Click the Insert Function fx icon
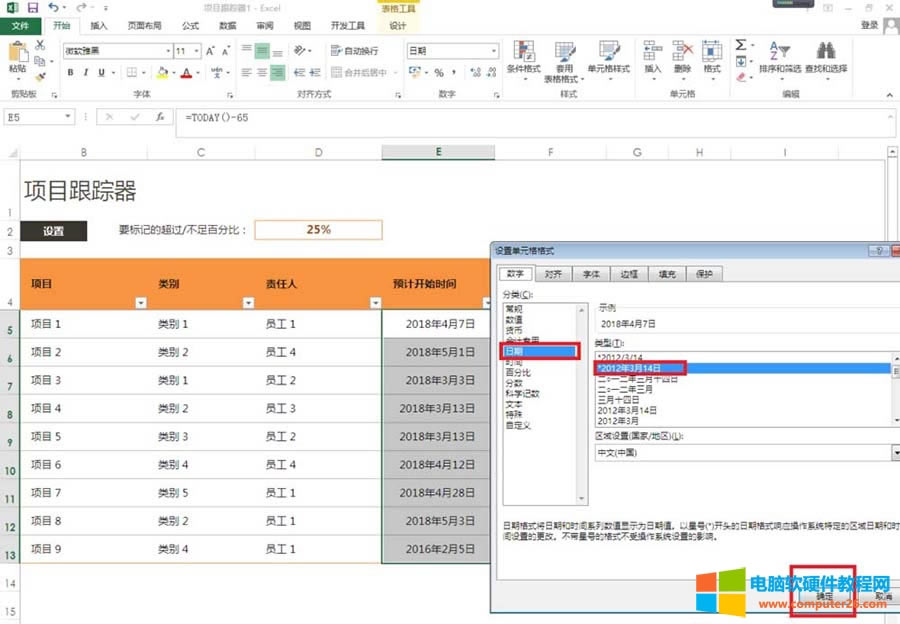Screen dimensions: 900x624 [159, 117]
